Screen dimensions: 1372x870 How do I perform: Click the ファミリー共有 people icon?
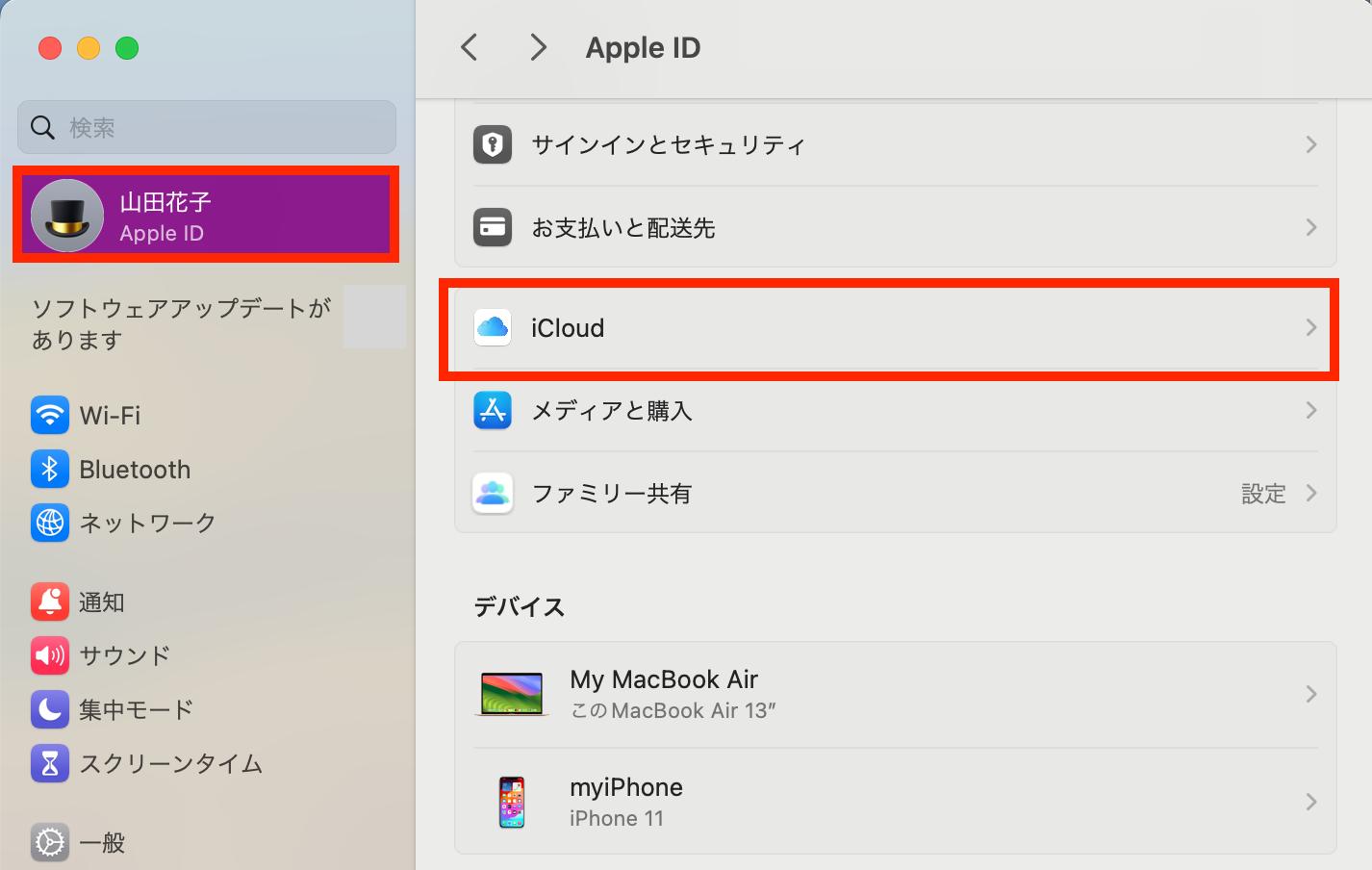pos(492,493)
